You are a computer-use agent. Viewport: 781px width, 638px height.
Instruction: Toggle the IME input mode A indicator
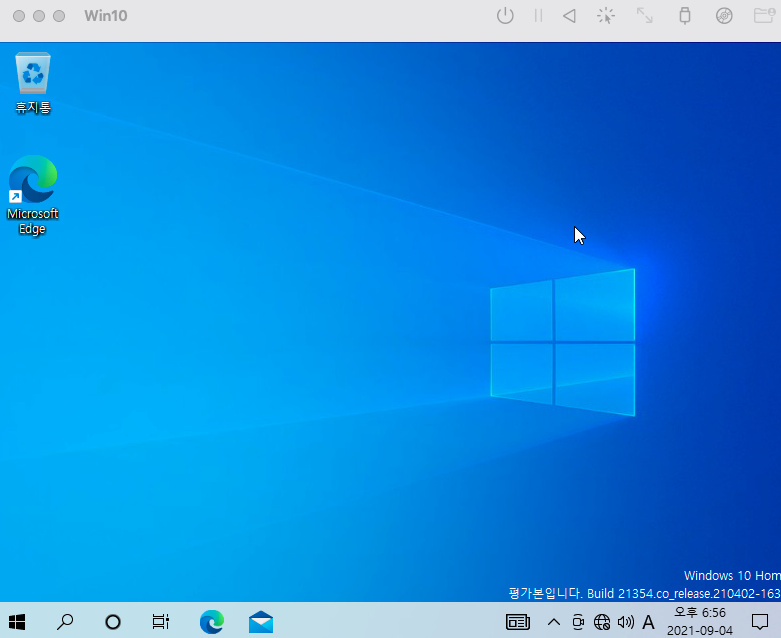point(648,622)
